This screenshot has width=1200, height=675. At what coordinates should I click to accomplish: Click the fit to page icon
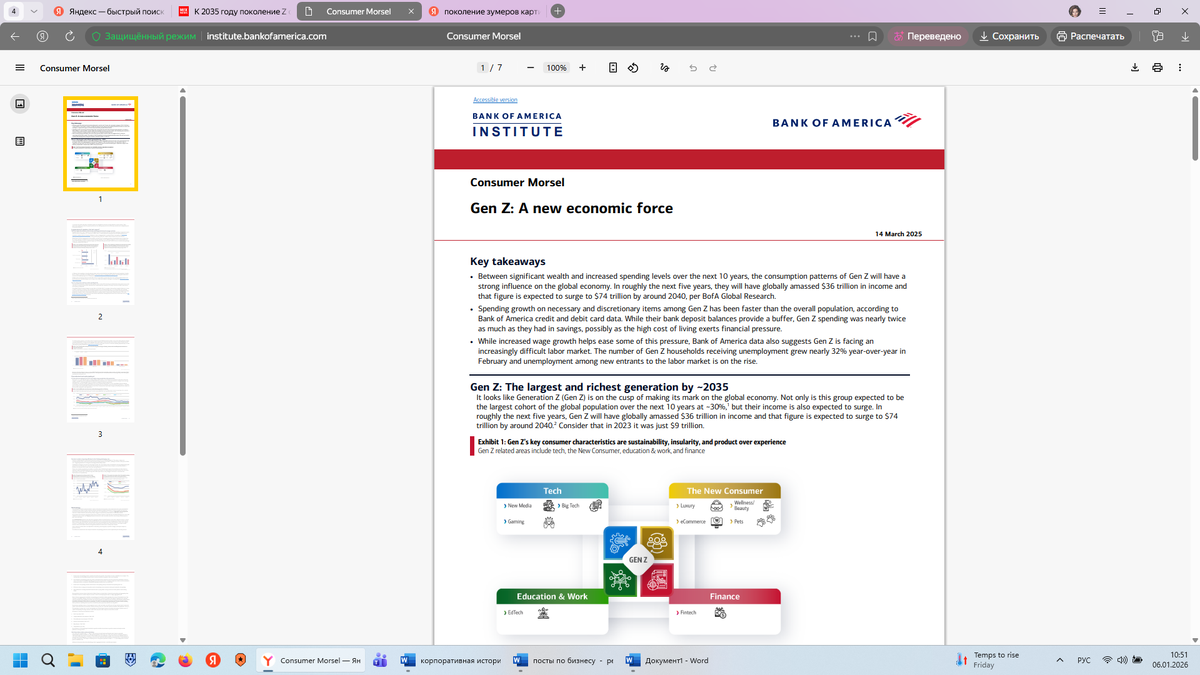point(613,68)
